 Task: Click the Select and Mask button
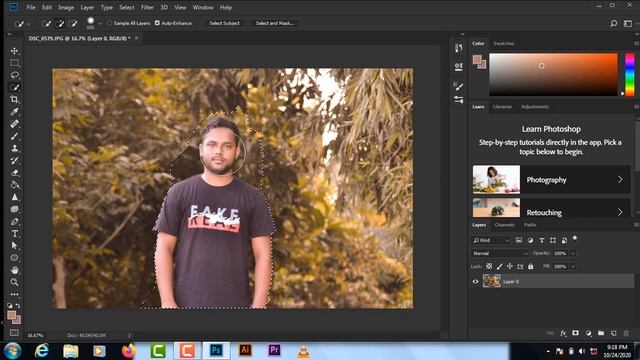pos(275,23)
